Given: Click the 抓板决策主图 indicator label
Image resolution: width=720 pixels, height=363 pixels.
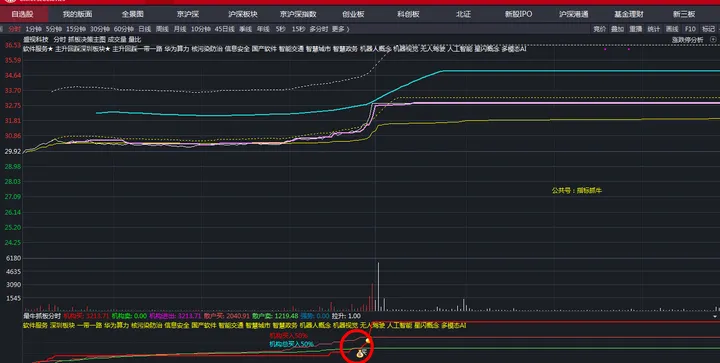Looking at the screenshot, I should click(x=87, y=40).
